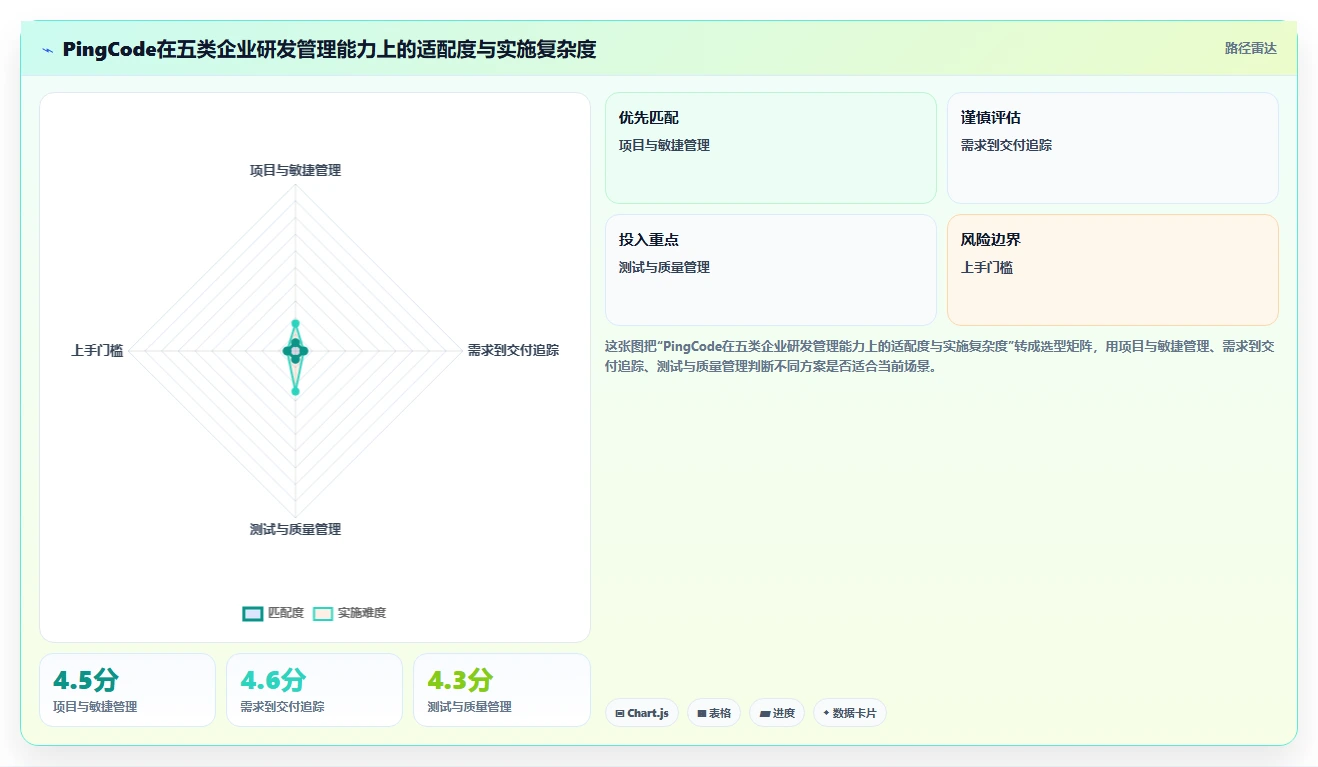Click the 4.5分 score card
The image size is (1318, 767).
tap(127, 690)
